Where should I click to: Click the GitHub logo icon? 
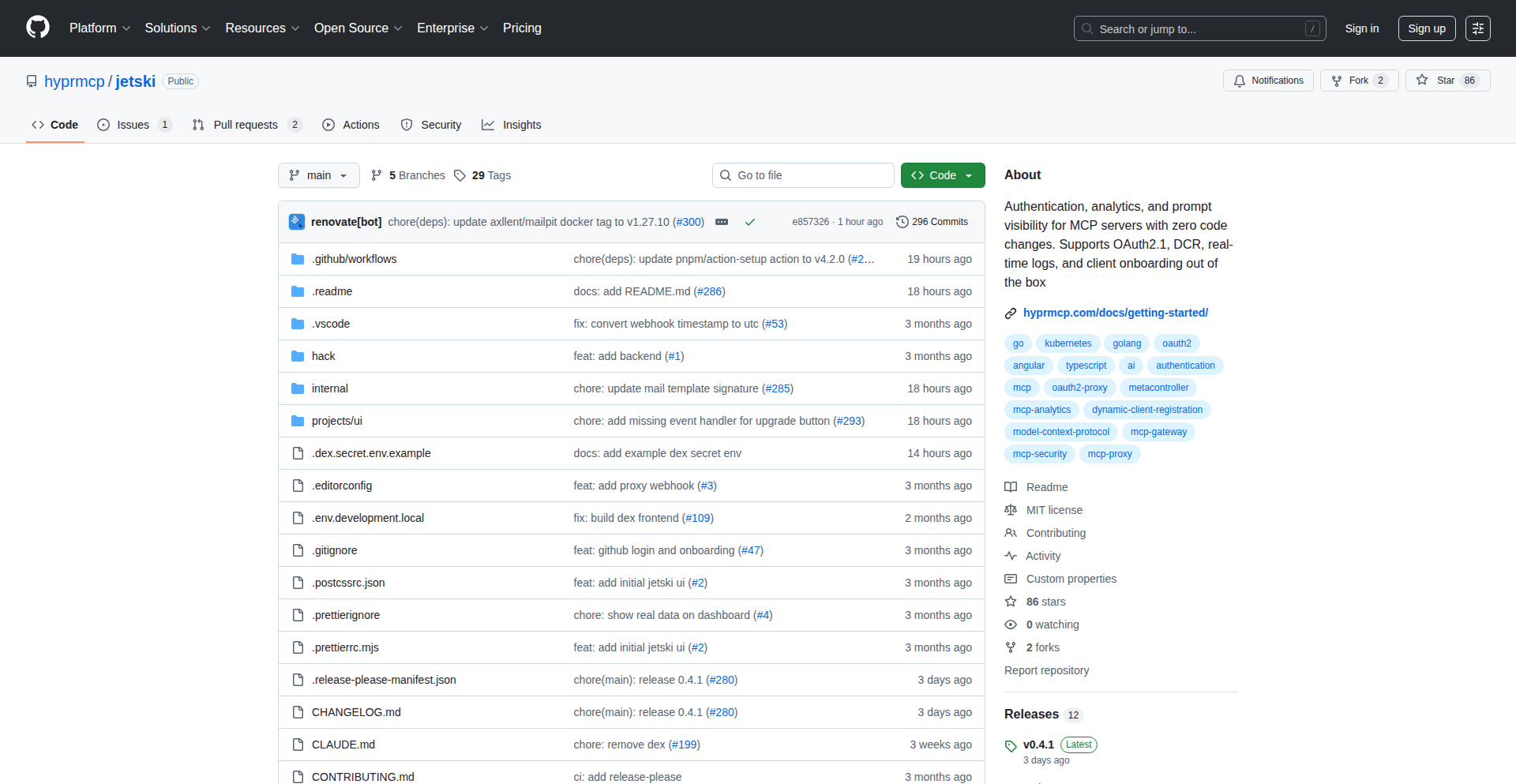click(38, 28)
